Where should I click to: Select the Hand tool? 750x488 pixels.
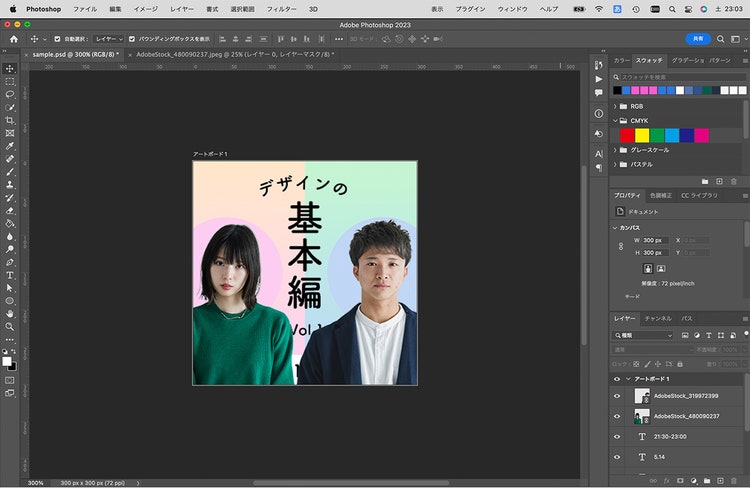click(10, 314)
